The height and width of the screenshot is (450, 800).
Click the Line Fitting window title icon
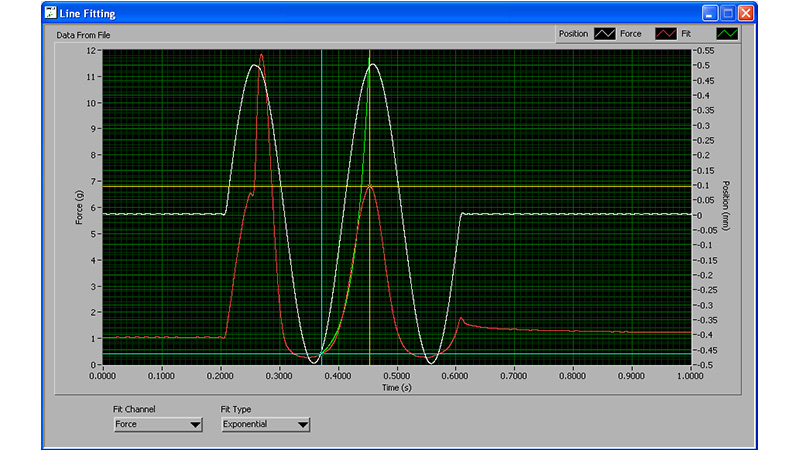click(x=50, y=13)
